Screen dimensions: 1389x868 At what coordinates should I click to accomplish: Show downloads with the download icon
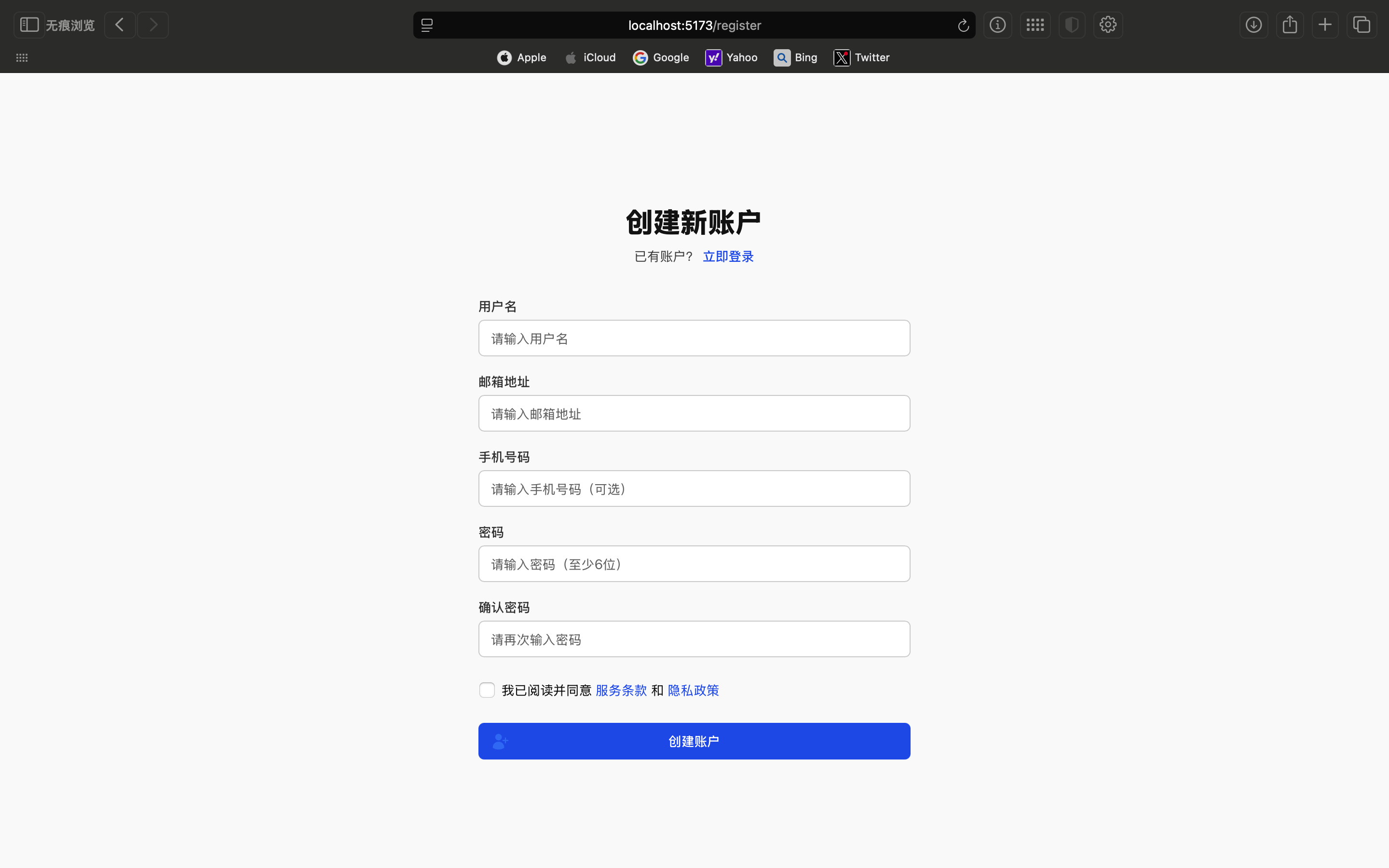[x=1253, y=25]
